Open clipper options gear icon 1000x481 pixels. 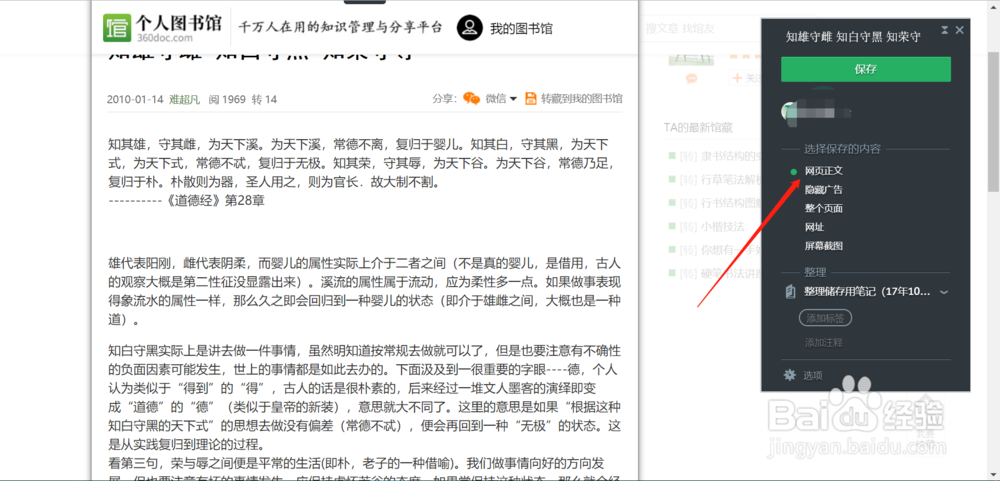[790, 374]
